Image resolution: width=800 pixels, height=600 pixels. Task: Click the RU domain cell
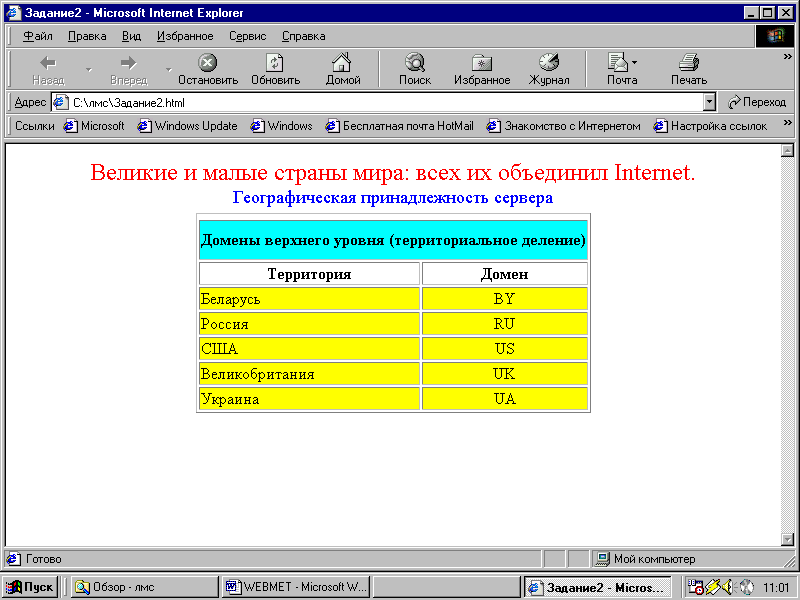click(505, 323)
